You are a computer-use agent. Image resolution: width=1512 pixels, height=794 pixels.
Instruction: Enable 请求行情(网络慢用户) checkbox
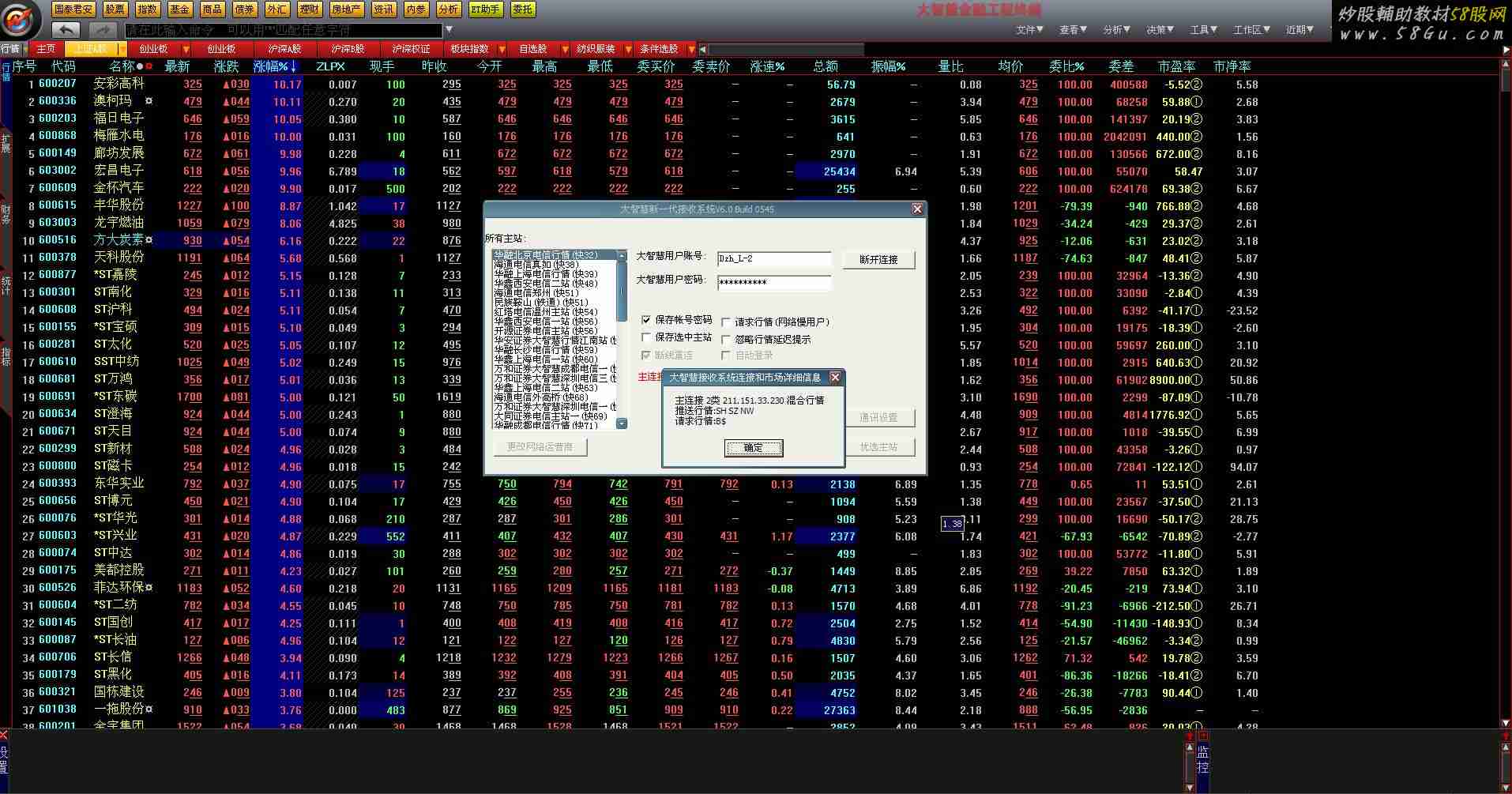(x=726, y=322)
